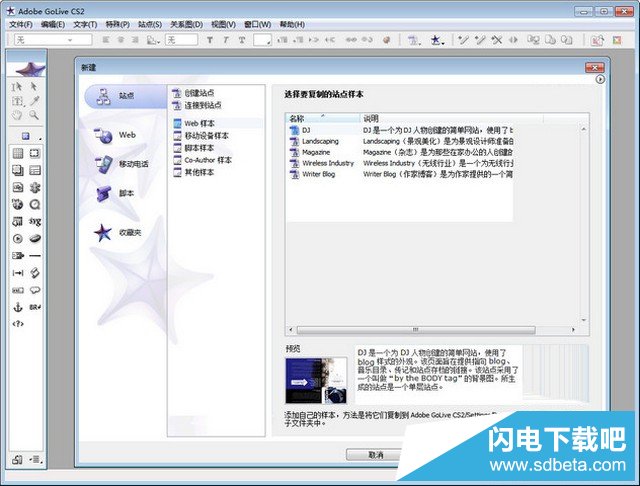640x486 pixels.
Task: Click the bold T toolbar icon
Action: click(209, 40)
